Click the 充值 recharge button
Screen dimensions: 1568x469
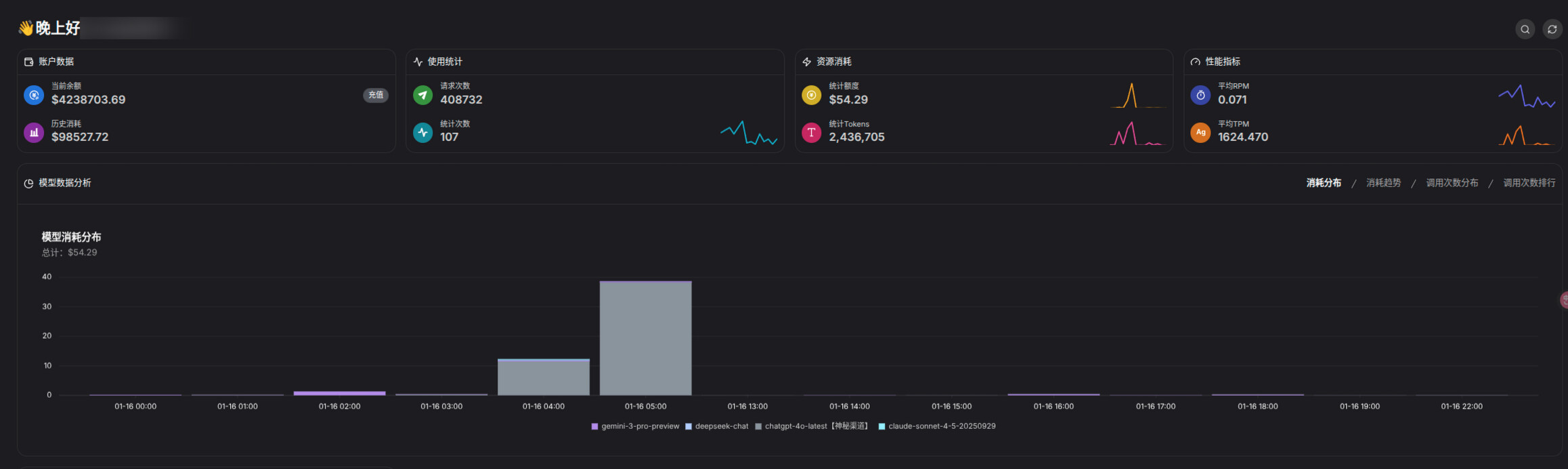pos(376,95)
